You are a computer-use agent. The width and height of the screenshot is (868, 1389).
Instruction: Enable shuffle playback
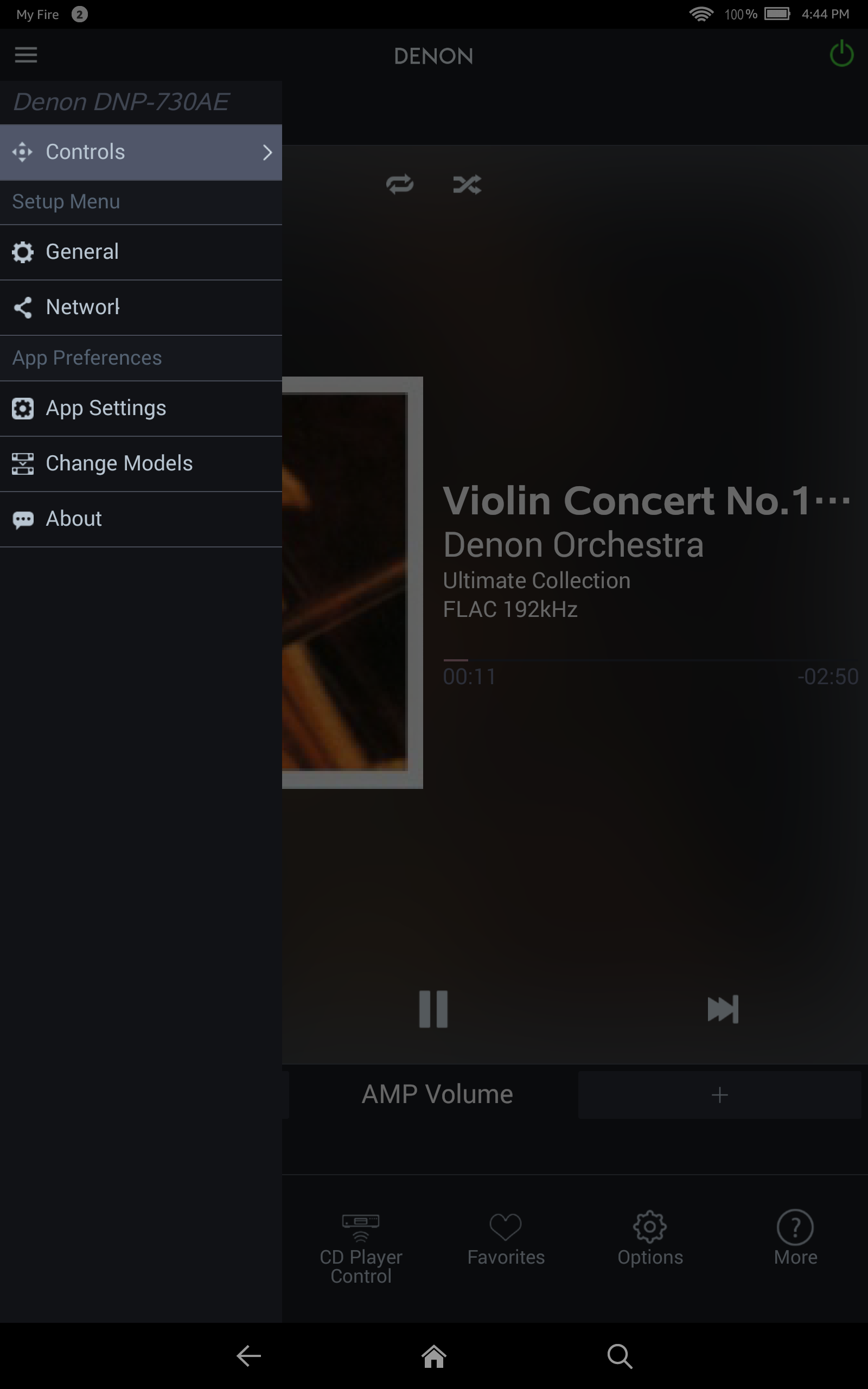pos(467,184)
